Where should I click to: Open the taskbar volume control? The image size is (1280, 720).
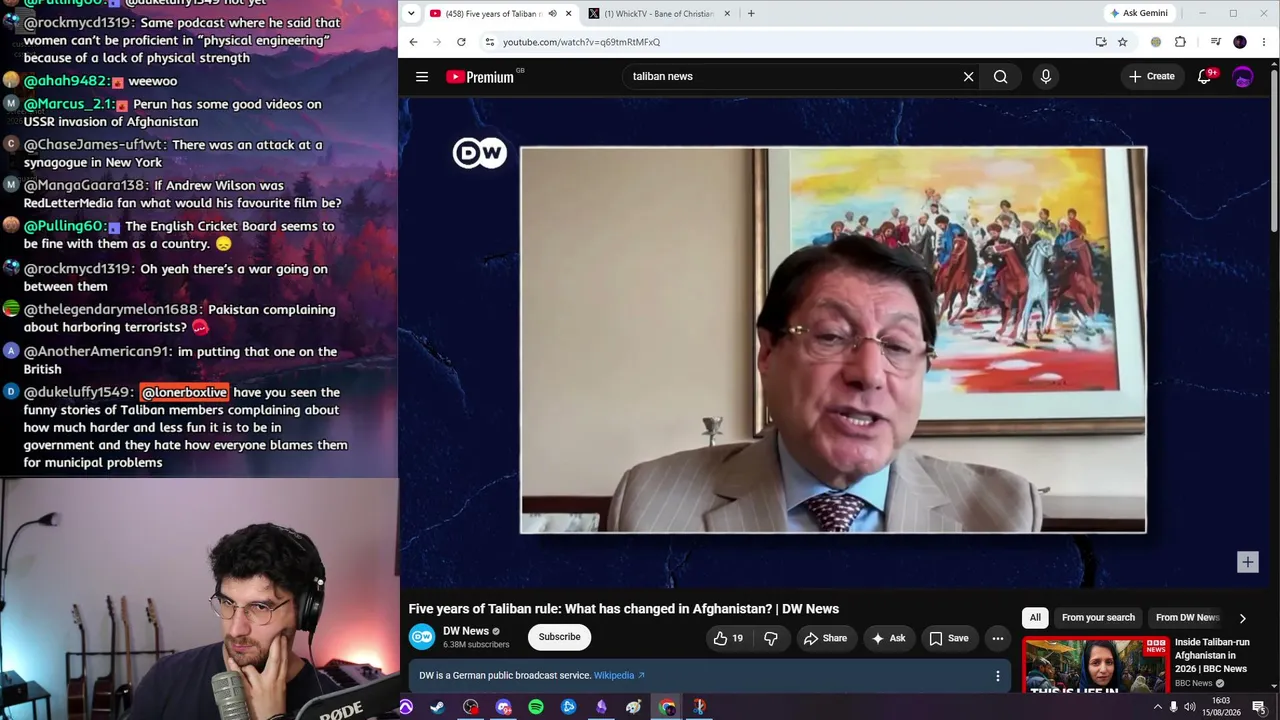click(1189, 707)
